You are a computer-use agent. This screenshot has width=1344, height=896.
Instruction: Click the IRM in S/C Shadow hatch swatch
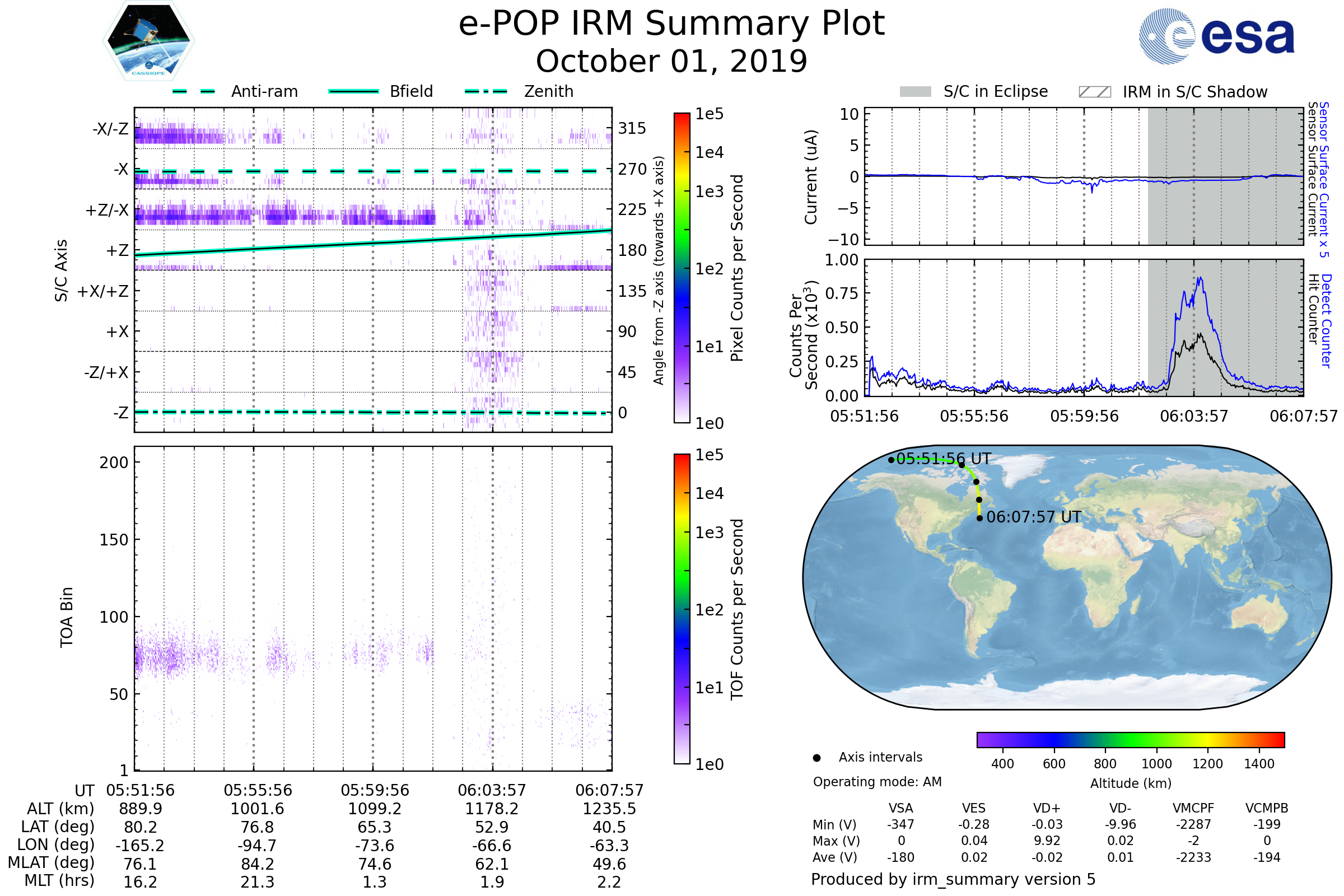tap(1094, 92)
